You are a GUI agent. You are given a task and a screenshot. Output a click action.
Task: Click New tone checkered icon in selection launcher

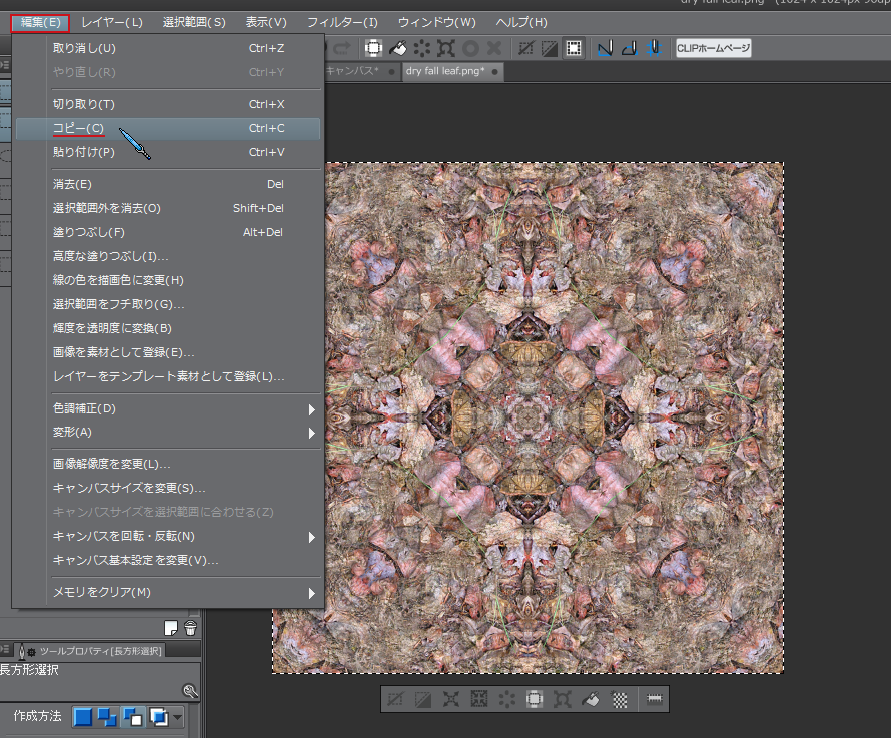pyautogui.click(x=620, y=699)
